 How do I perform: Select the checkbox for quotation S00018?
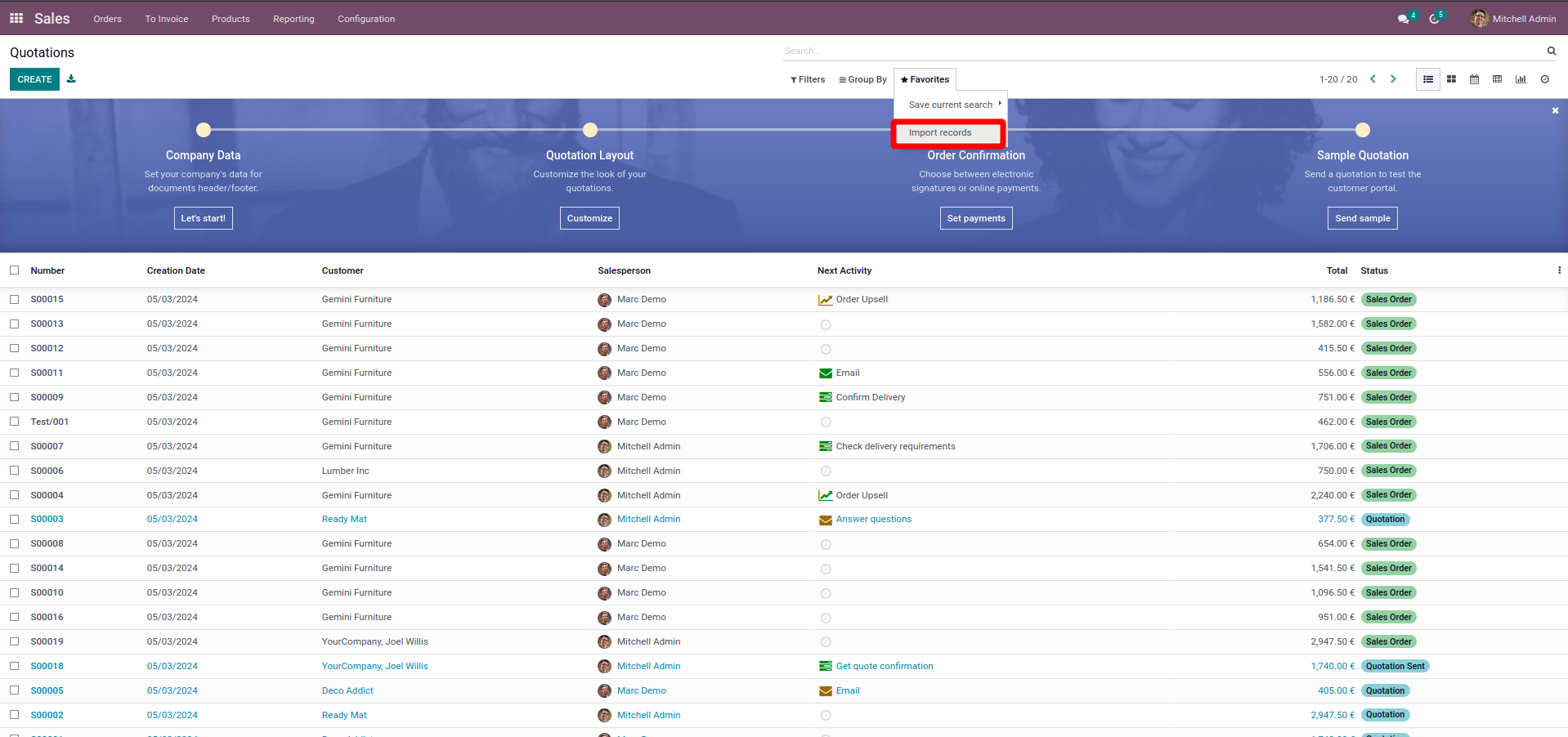[14, 667]
